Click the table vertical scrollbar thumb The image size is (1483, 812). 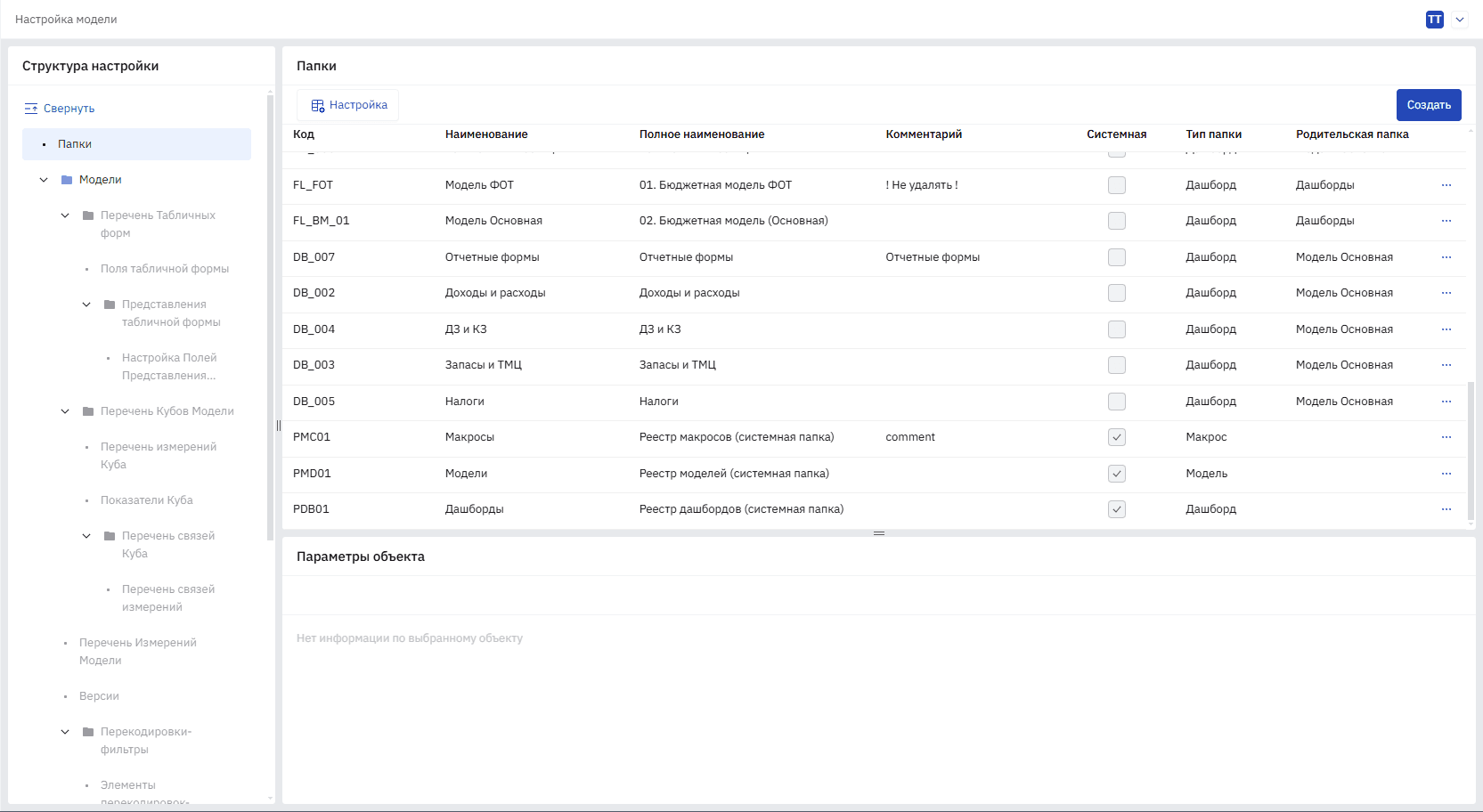[1471, 451]
